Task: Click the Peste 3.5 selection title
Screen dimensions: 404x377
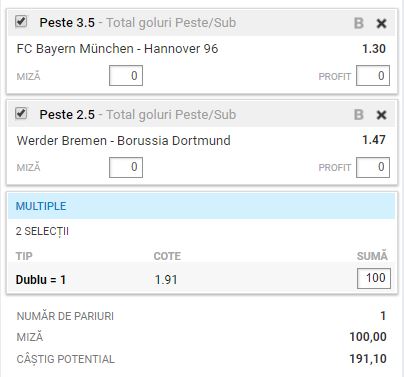Action: pos(67,23)
